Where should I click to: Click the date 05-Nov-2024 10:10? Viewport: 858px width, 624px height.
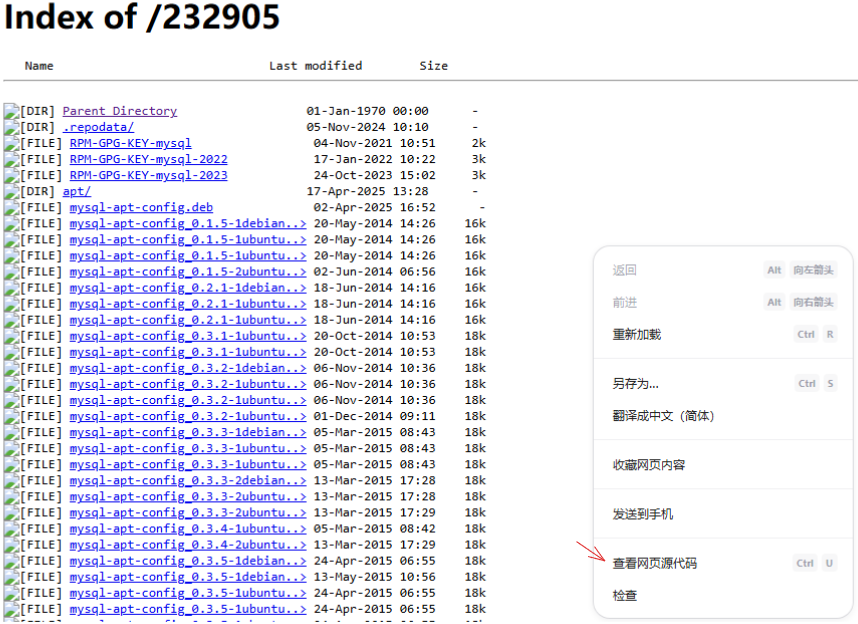(x=367, y=127)
